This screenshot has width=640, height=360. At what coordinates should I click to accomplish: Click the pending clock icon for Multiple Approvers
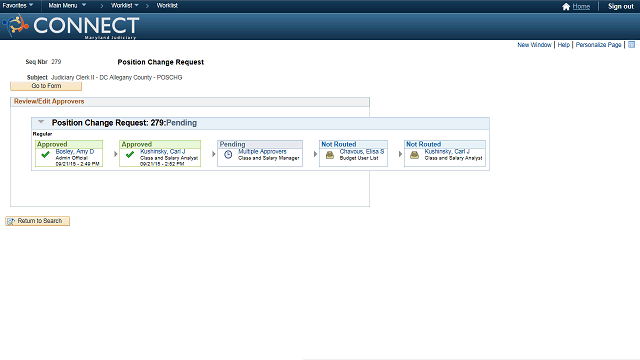[x=228, y=154]
